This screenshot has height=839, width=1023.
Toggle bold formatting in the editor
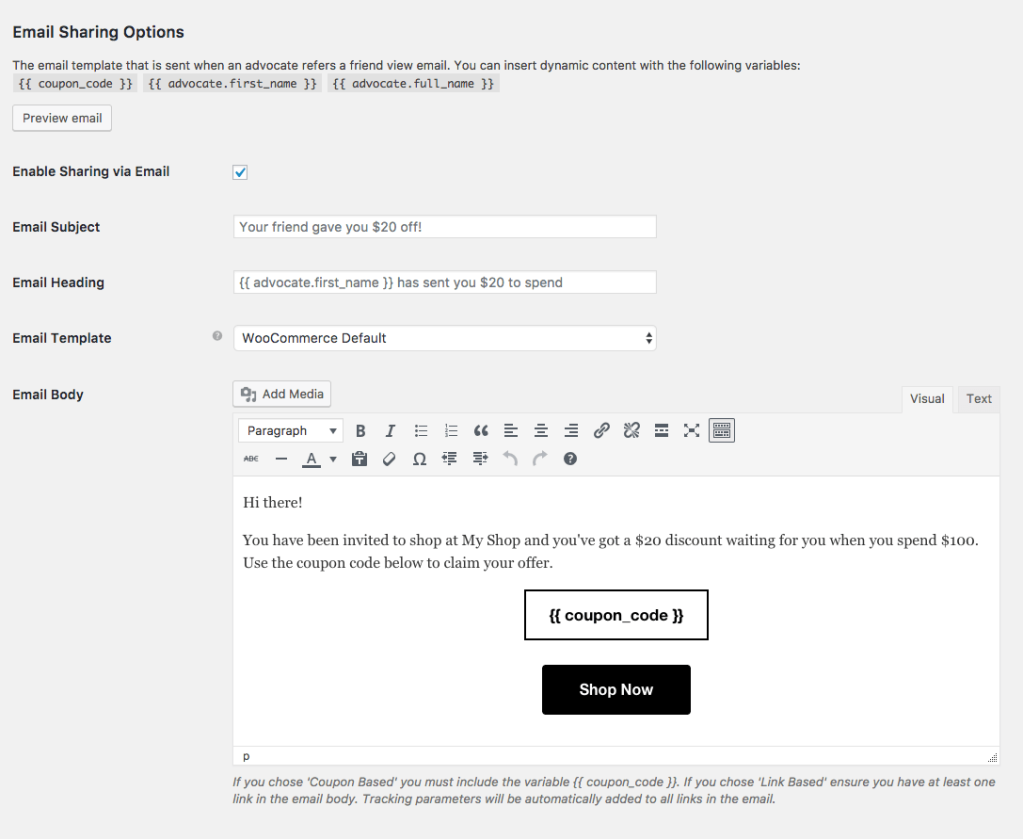361,431
